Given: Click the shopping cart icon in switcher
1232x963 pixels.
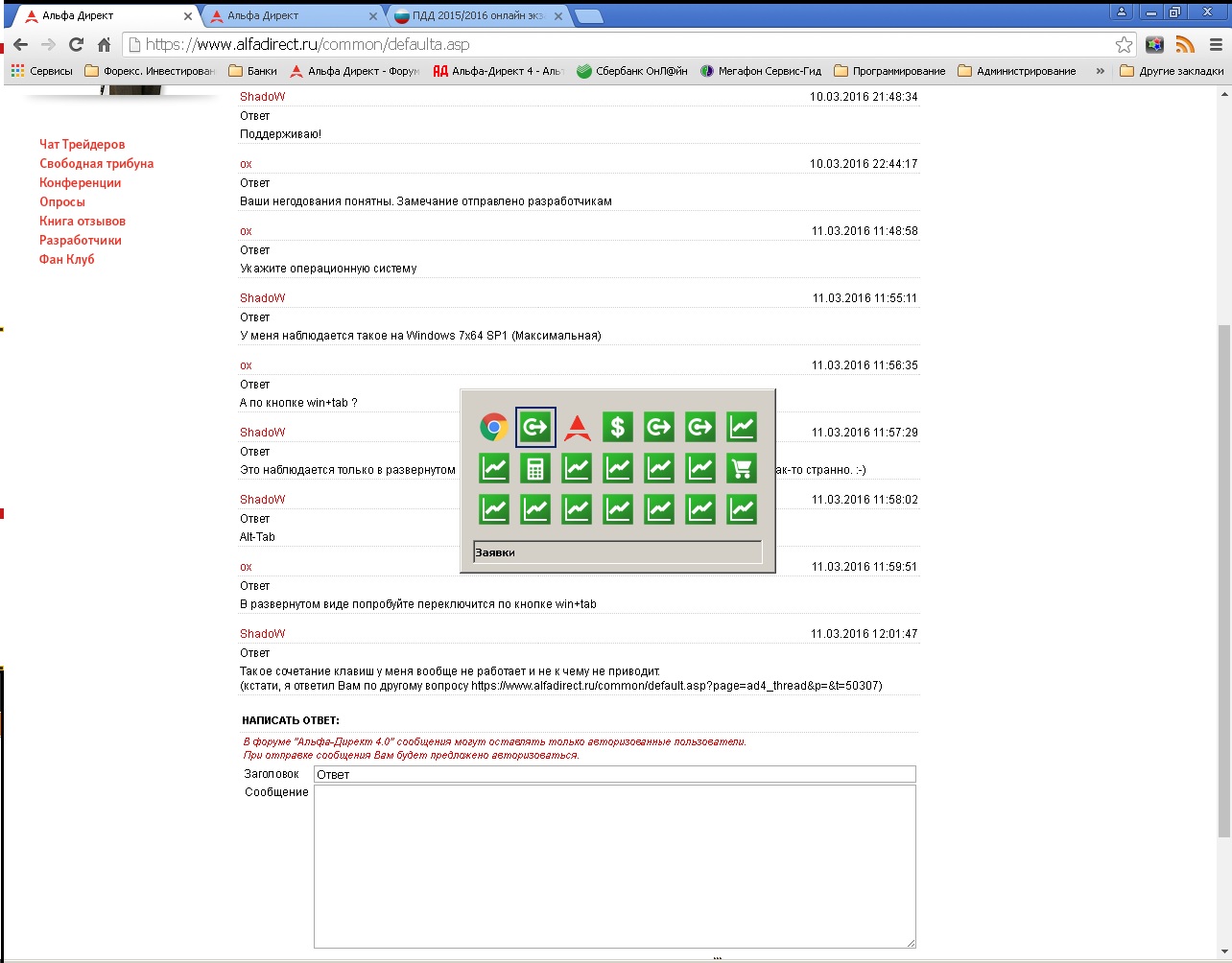Looking at the screenshot, I should 742,468.
